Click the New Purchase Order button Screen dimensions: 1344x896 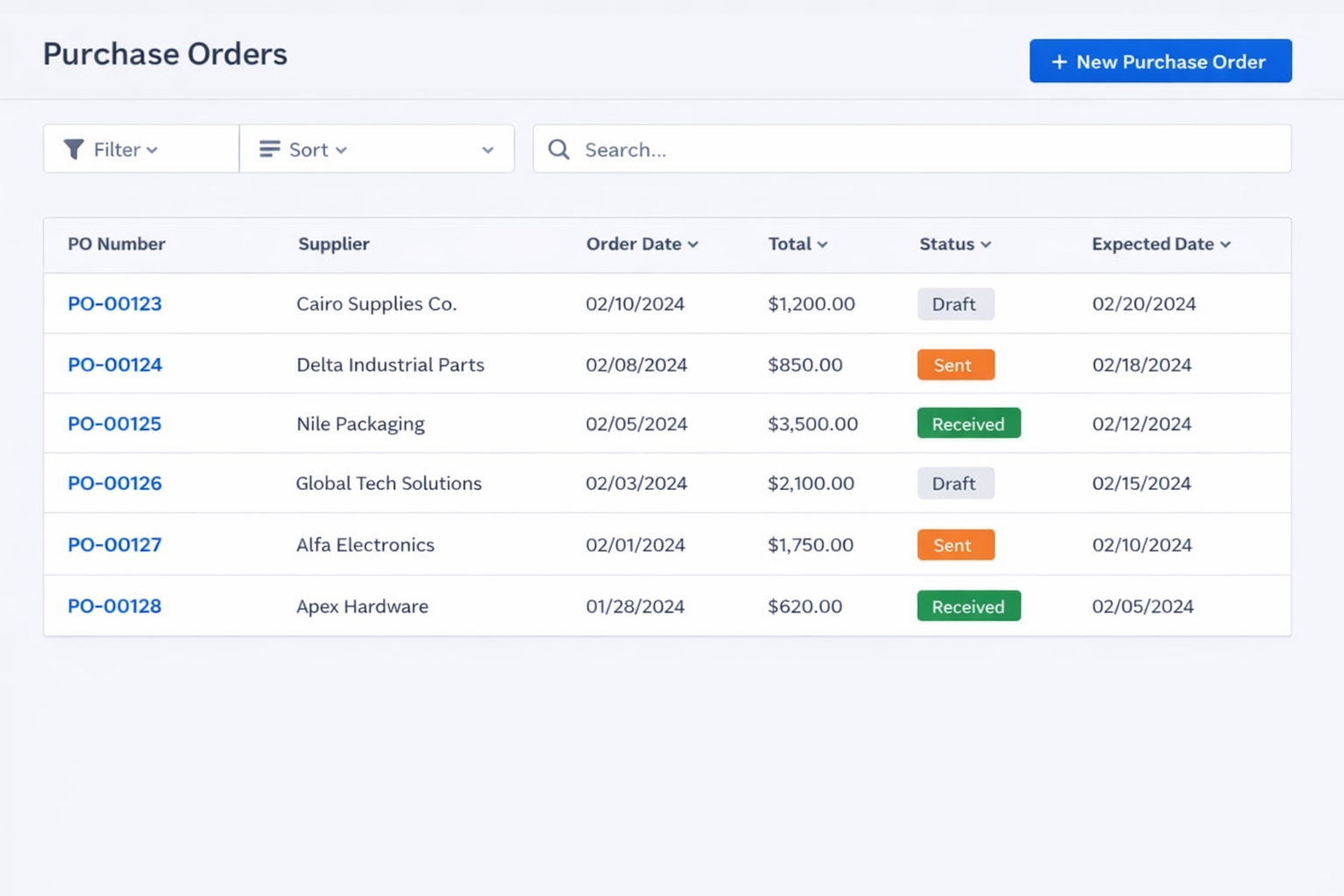pos(1159,61)
